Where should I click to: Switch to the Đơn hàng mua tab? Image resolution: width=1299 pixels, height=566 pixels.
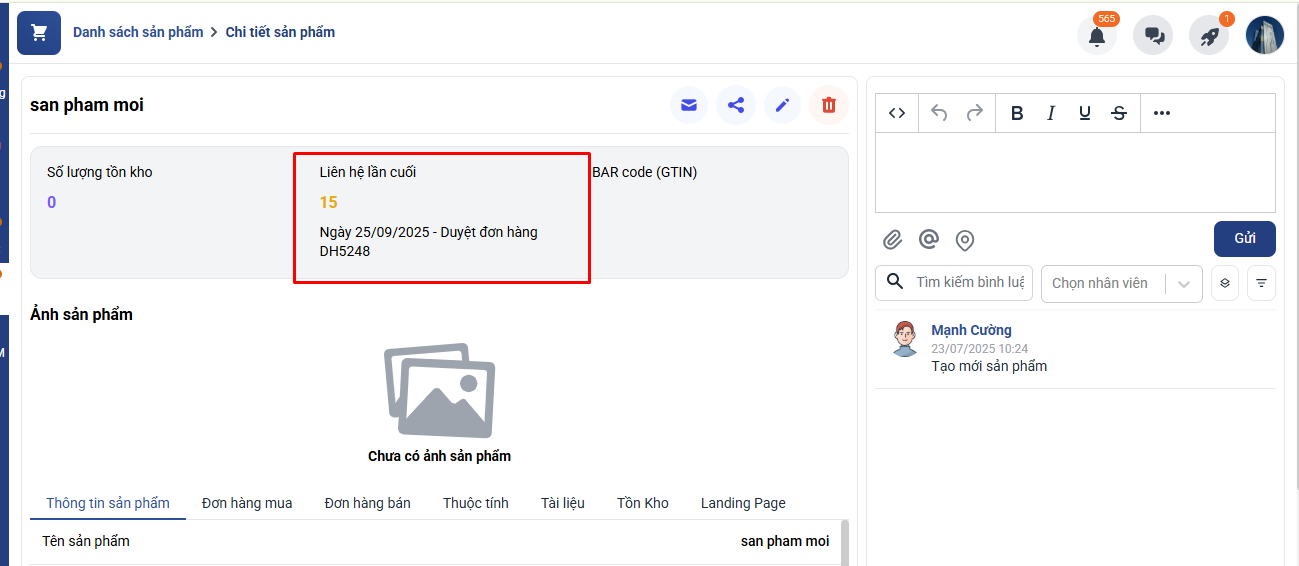tap(247, 503)
